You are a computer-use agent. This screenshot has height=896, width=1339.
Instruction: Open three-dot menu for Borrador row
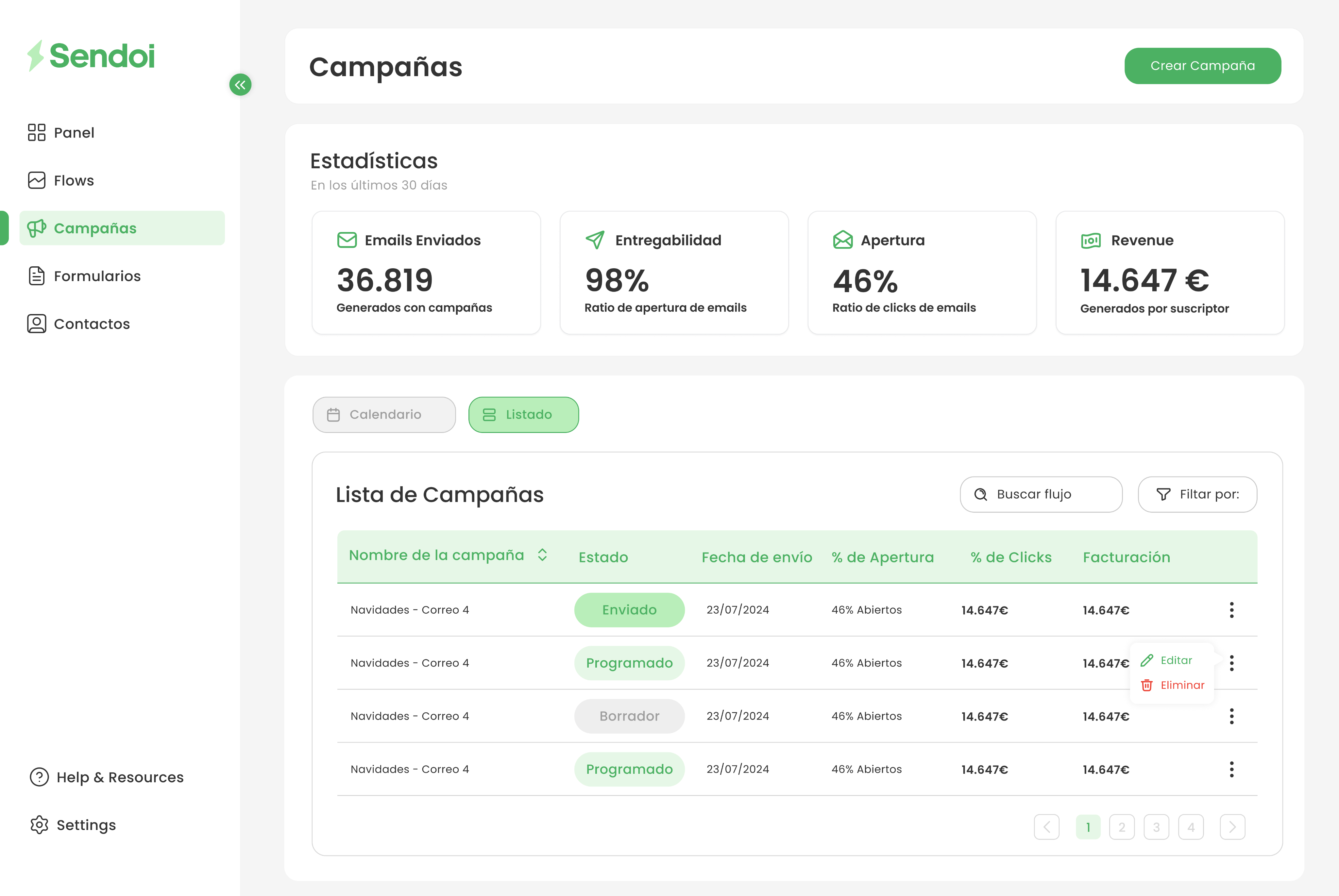click(x=1231, y=716)
